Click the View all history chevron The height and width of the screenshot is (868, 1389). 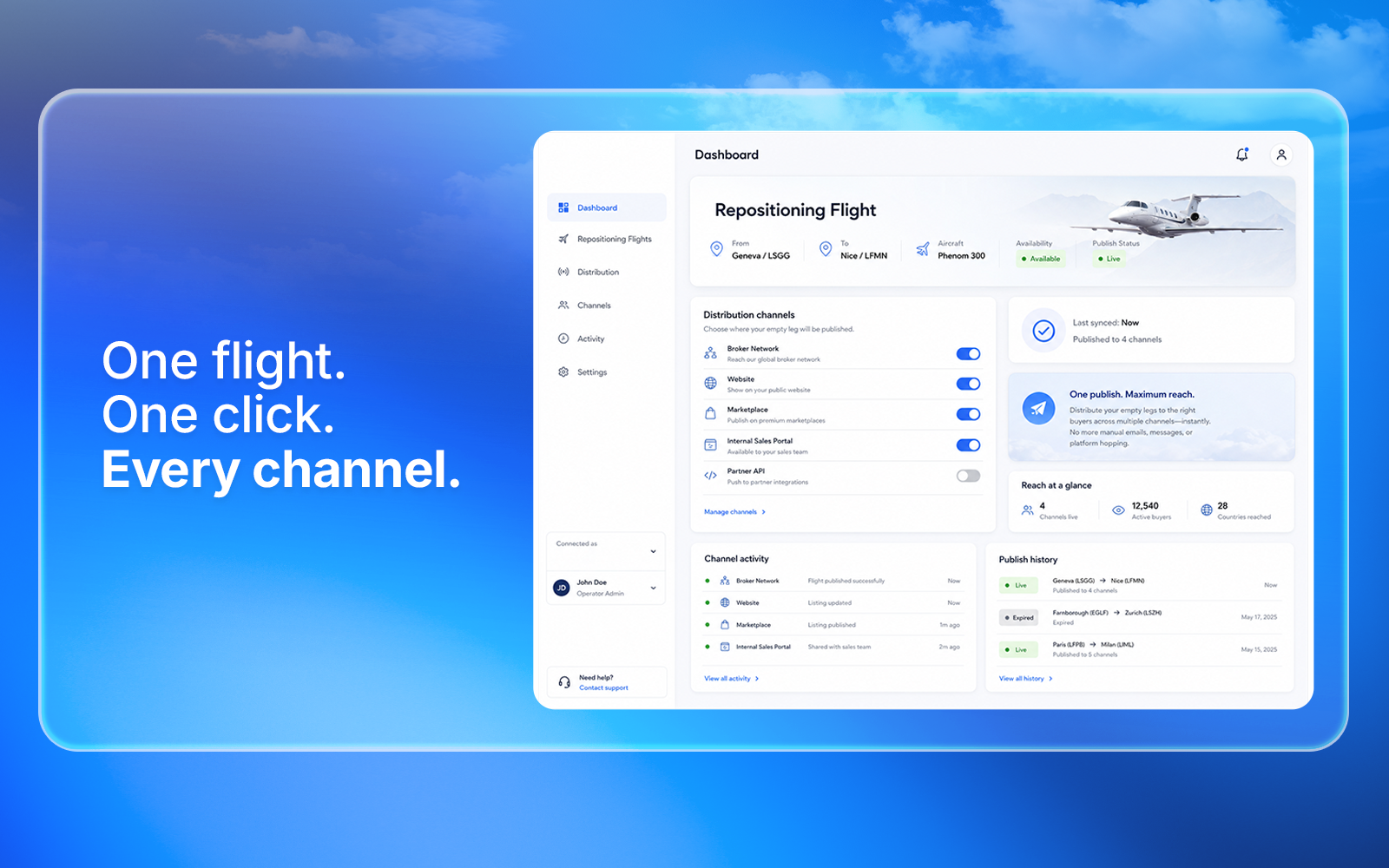(1050, 679)
